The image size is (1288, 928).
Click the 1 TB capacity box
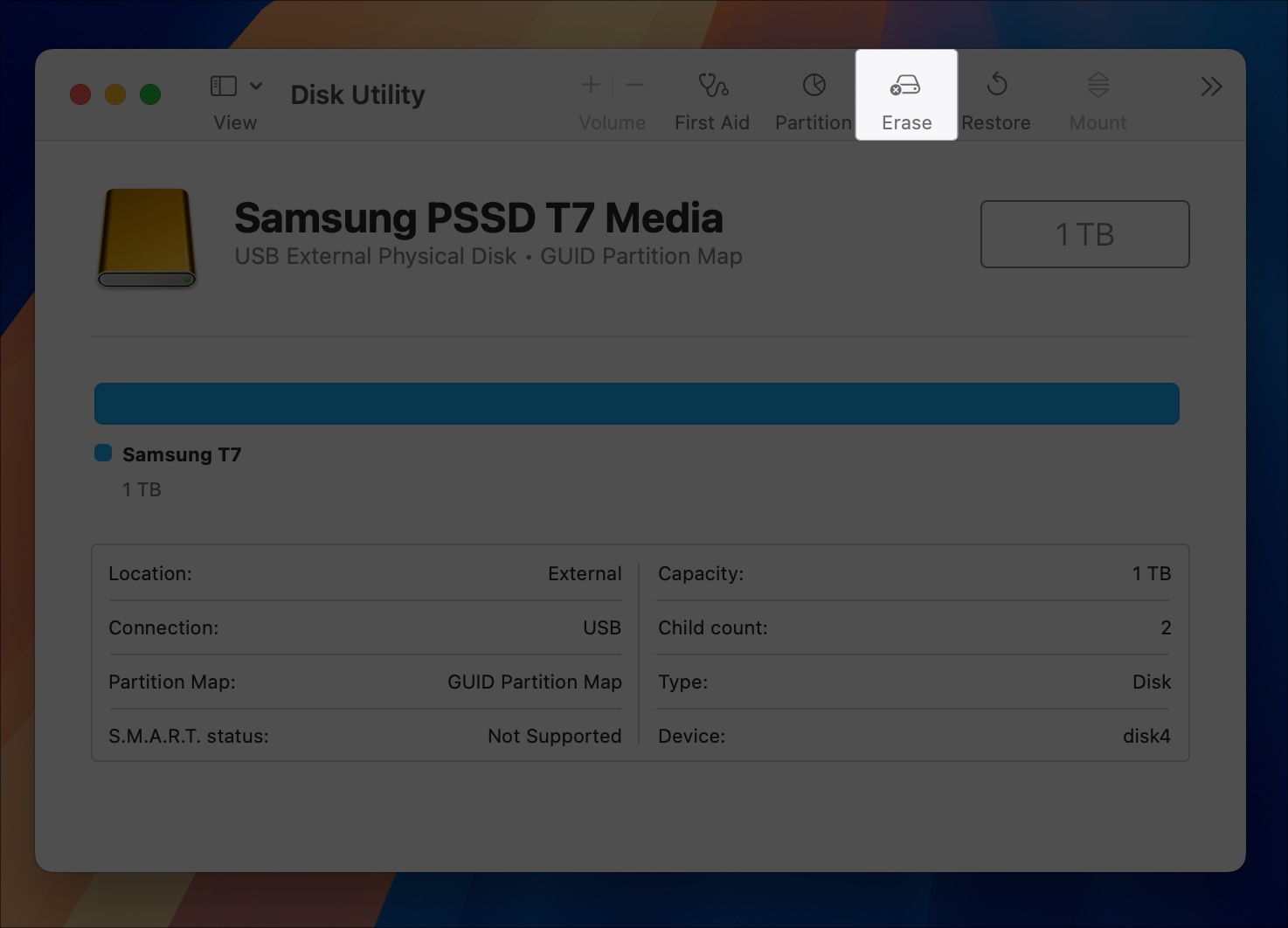[1085, 233]
